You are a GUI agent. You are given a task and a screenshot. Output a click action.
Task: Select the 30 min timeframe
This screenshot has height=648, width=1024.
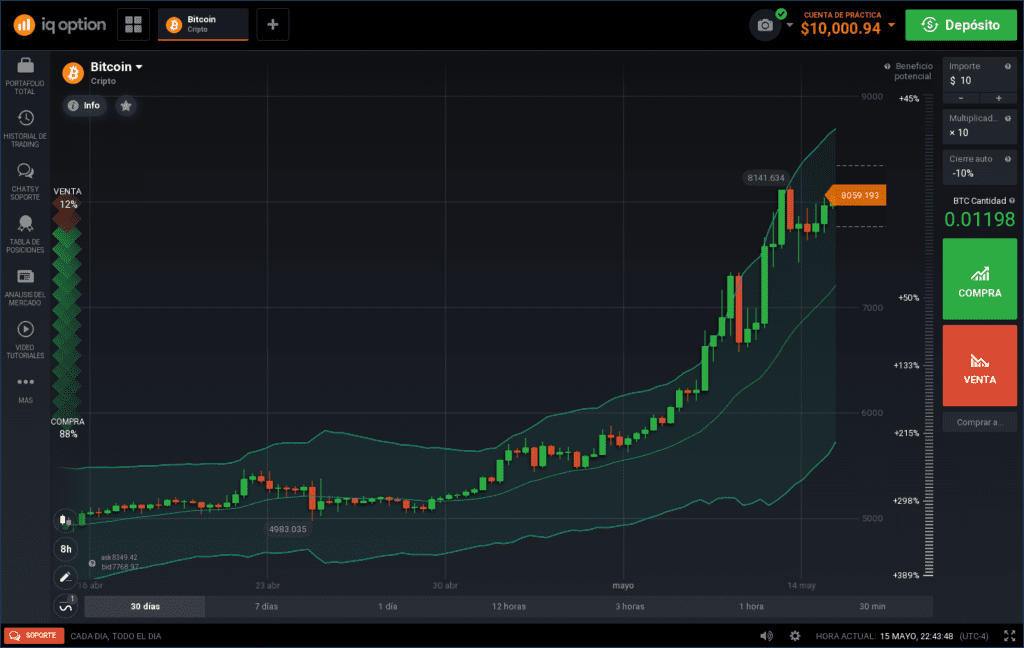click(872, 606)
